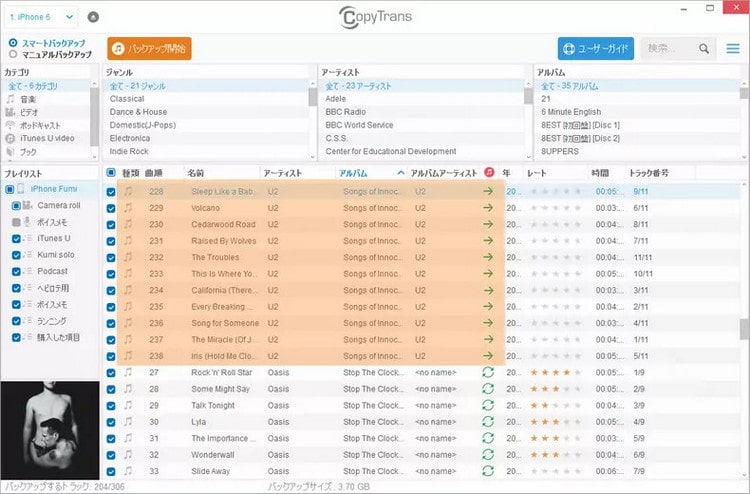Open the hamburger menu icon
This screenshot has width=750, height=494.
pyautogui.click(x=733, y=48)
